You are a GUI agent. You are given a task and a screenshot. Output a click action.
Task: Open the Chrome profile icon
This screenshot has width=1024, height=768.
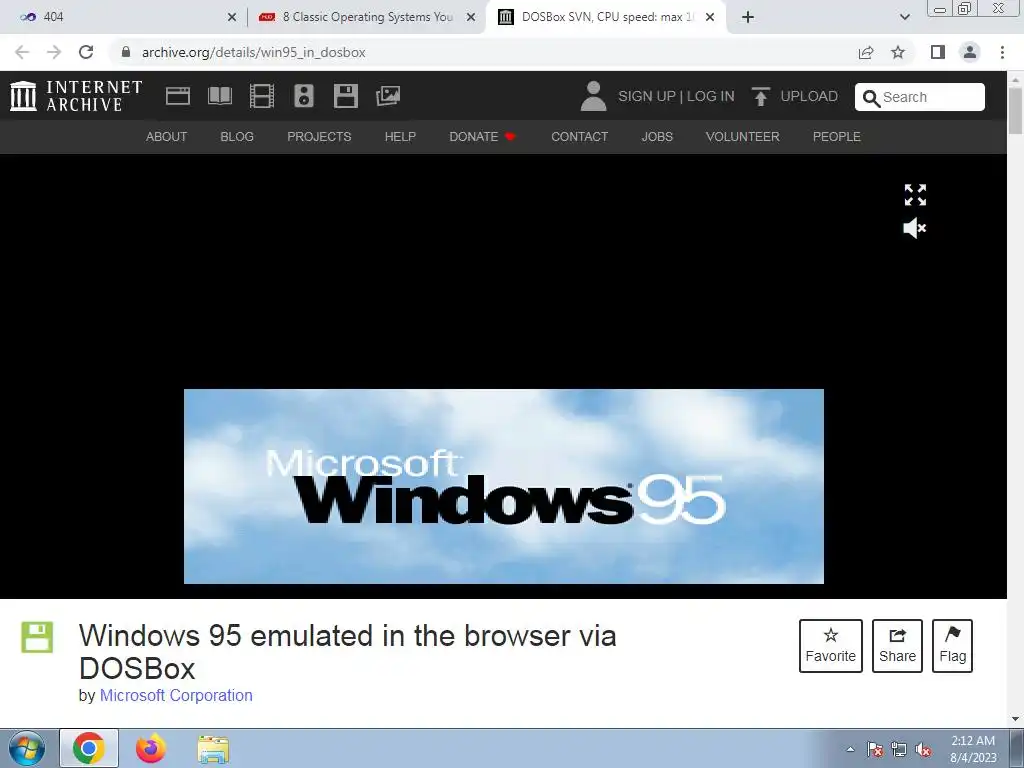tap(970, 52)
